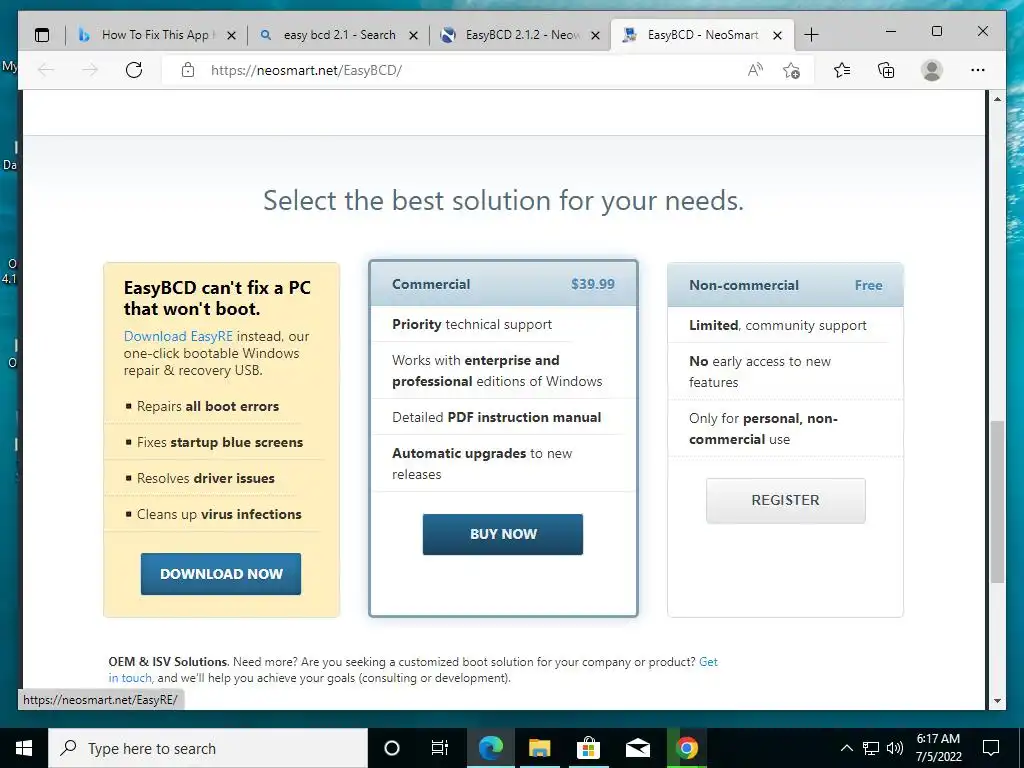Click the browser Forward arrow

coord(90,70)
